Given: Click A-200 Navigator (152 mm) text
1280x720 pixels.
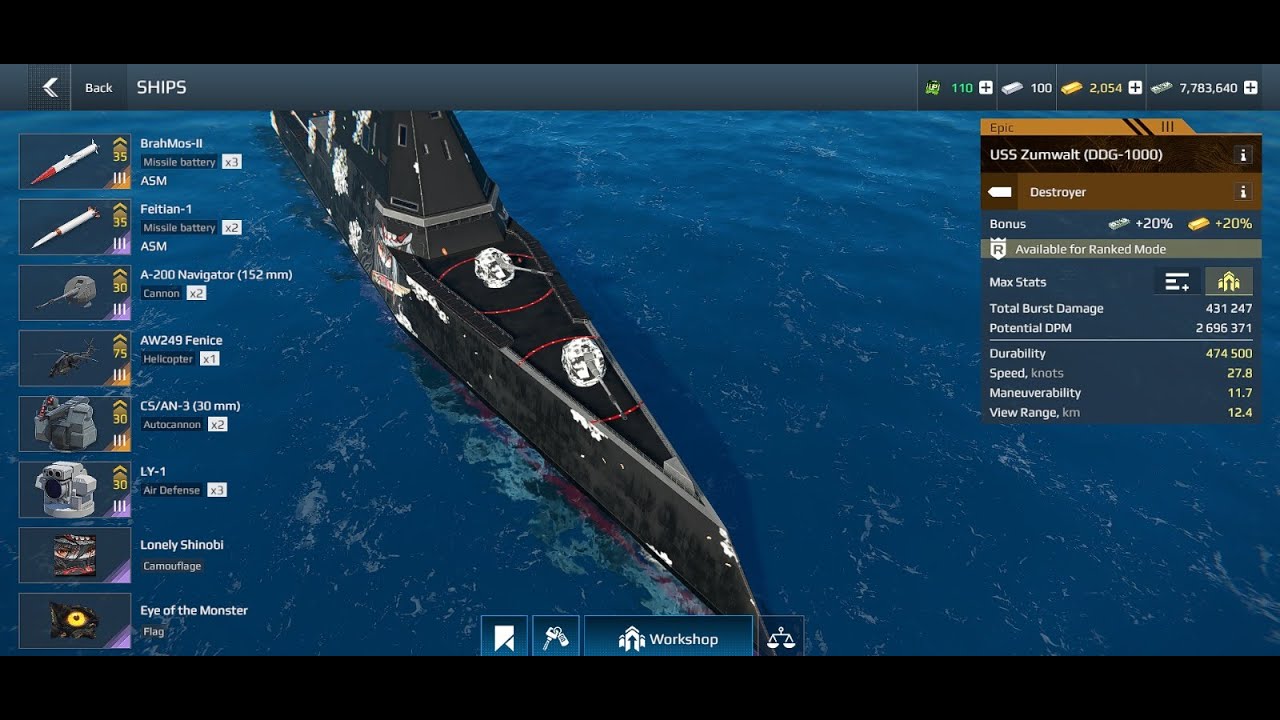Looking at the screenshot, I should [216, 275].
